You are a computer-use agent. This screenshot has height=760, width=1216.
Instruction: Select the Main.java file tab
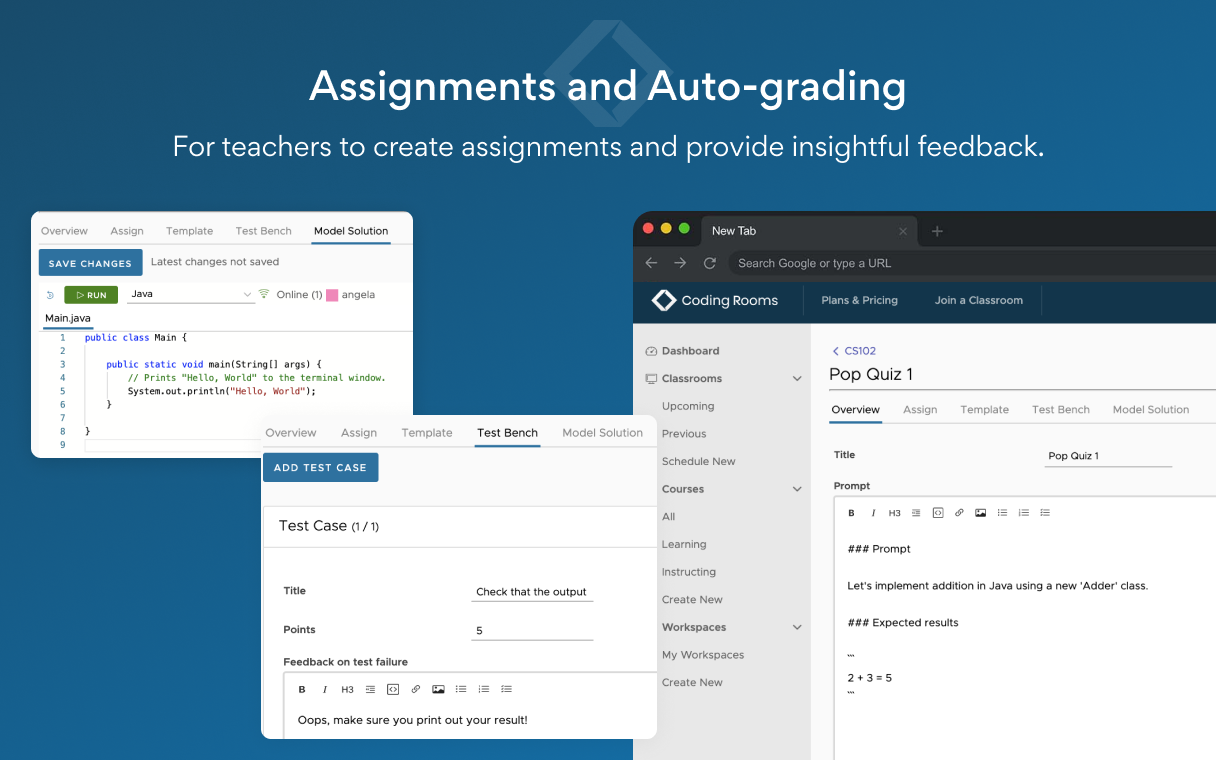(68, 319)
